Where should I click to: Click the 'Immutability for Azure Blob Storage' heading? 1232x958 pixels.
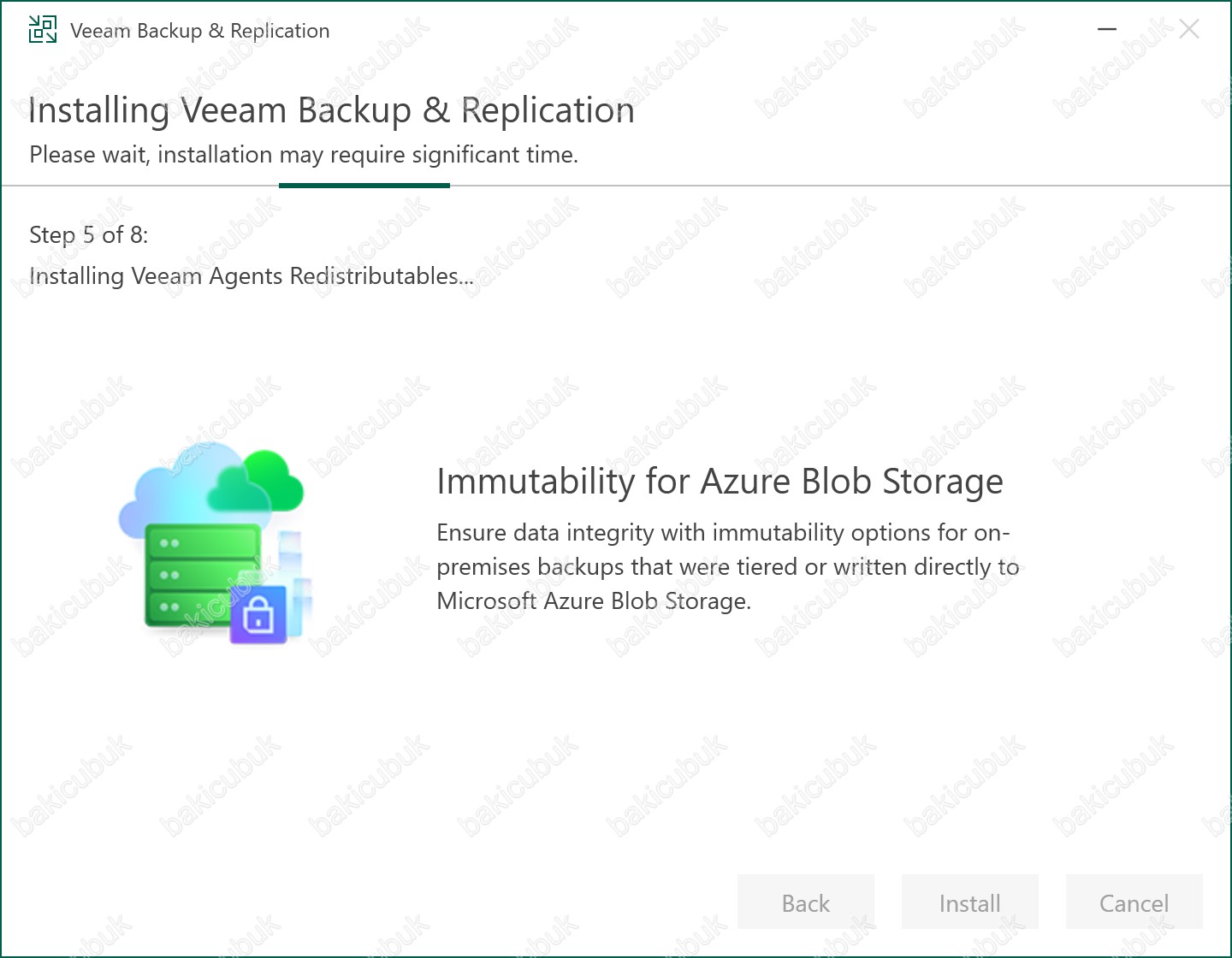[720, 482]
